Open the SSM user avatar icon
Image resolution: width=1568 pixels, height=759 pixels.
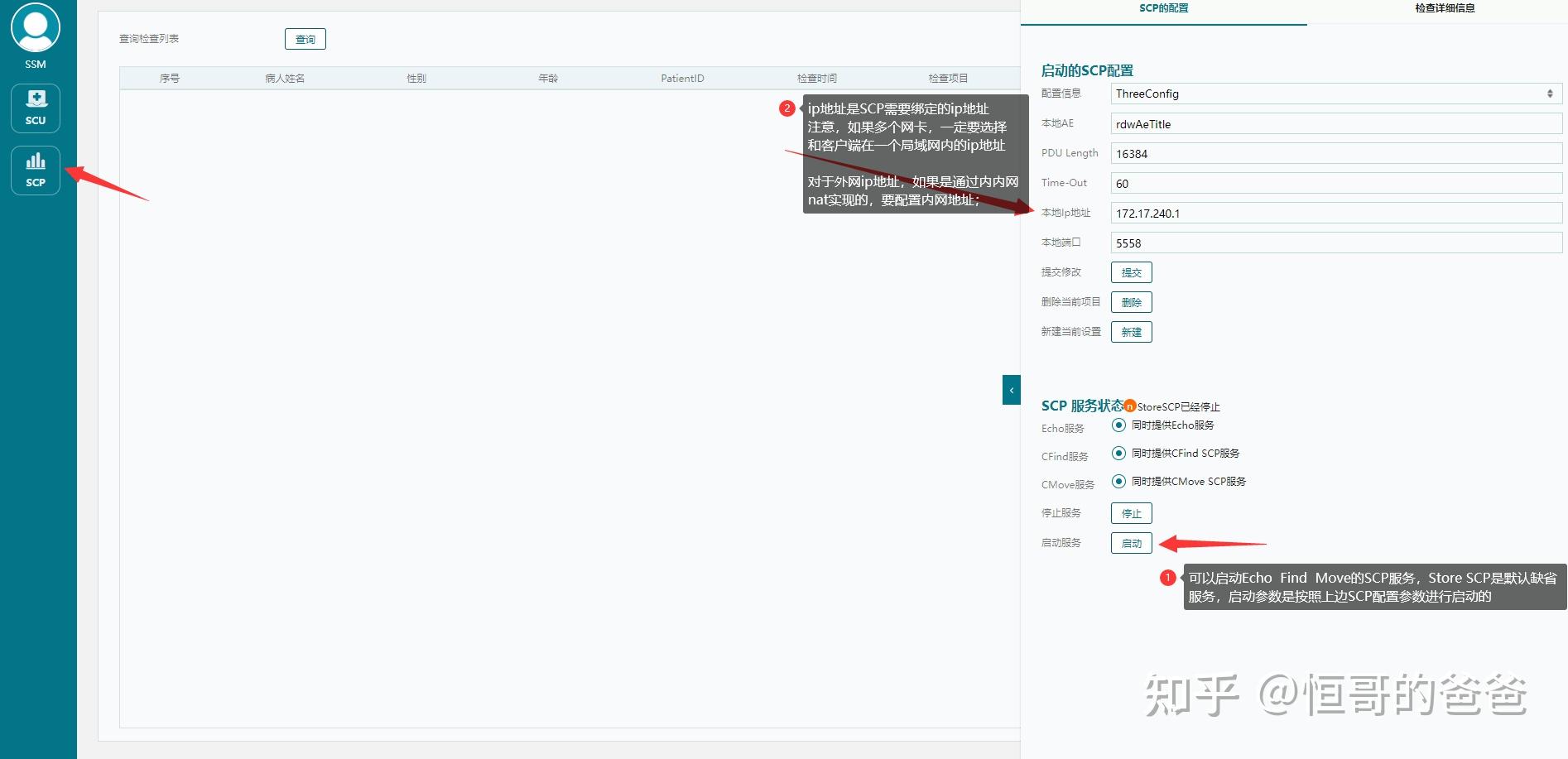click(36, 28)
